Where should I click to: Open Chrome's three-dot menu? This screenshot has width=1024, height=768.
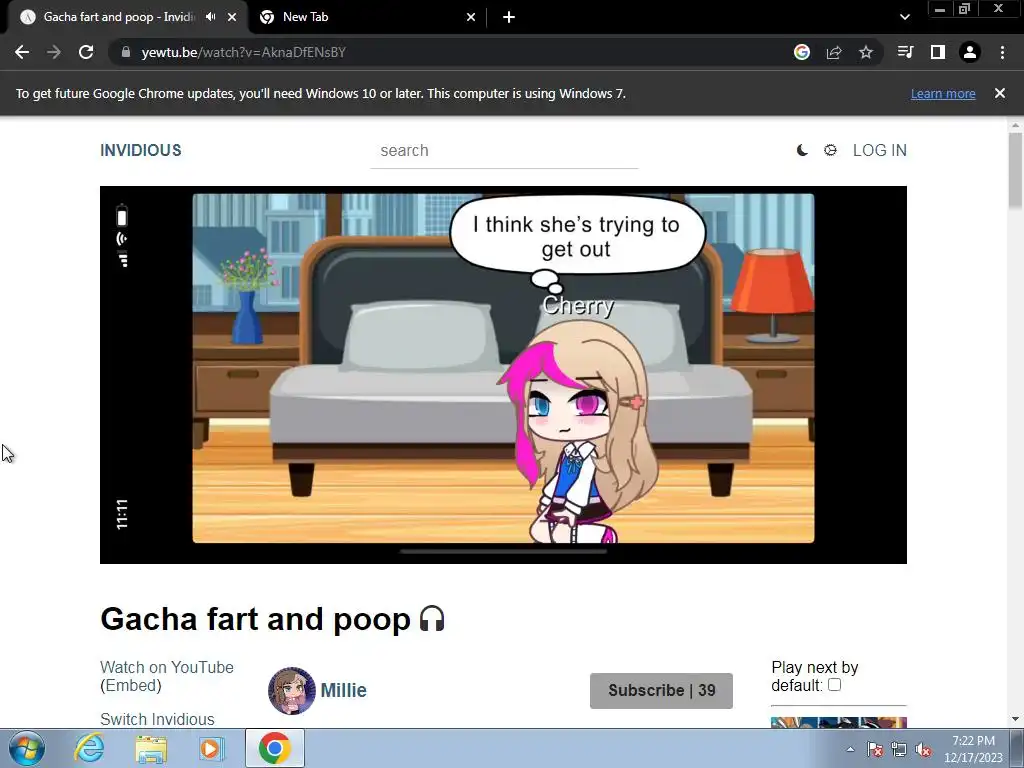click(1002, 52)
